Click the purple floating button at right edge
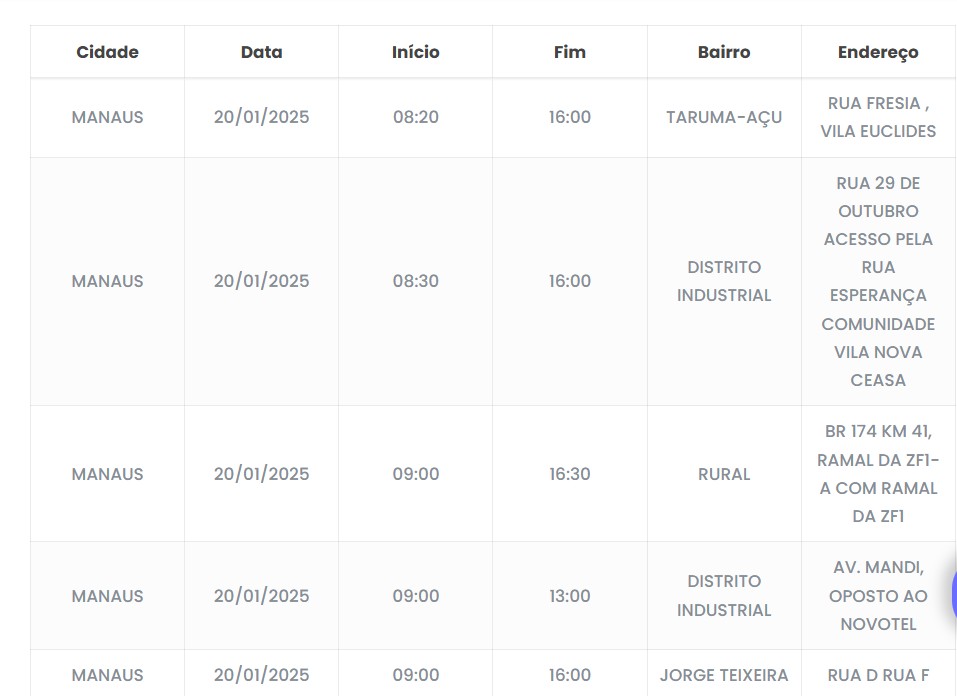 coord(952,595)
